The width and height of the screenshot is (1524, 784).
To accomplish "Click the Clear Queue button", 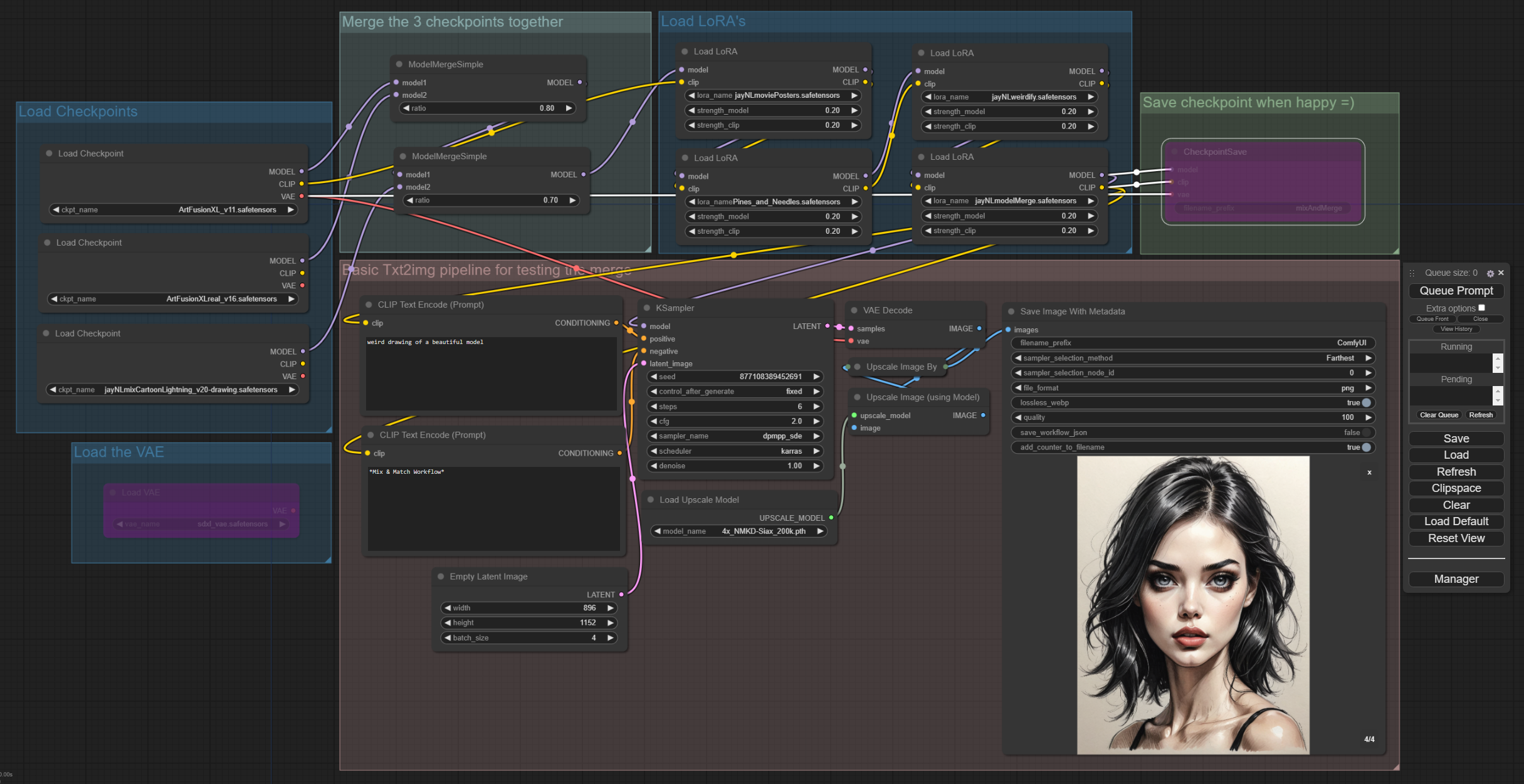I will (x=1439, y=415).
